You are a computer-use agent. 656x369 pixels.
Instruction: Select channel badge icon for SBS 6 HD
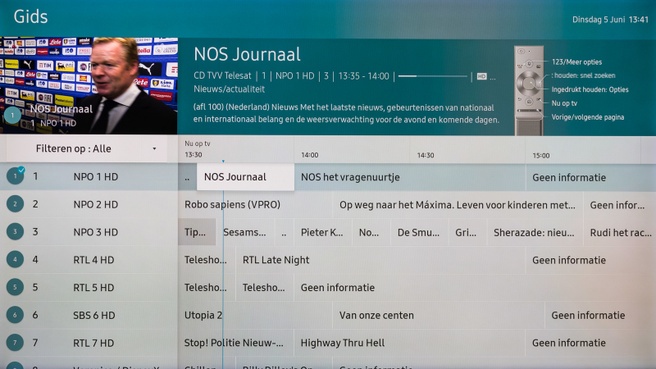[15, 315]
